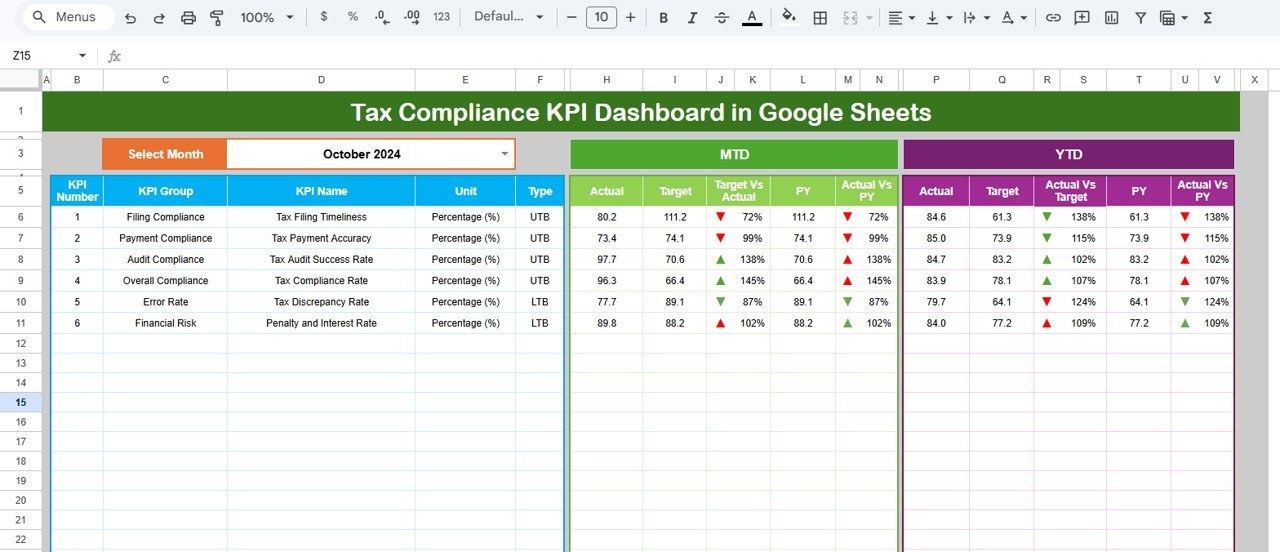Viewport: 1280px width, 552px height.
Task: Format as currency with dollar icon
Action: coord(323,17)
